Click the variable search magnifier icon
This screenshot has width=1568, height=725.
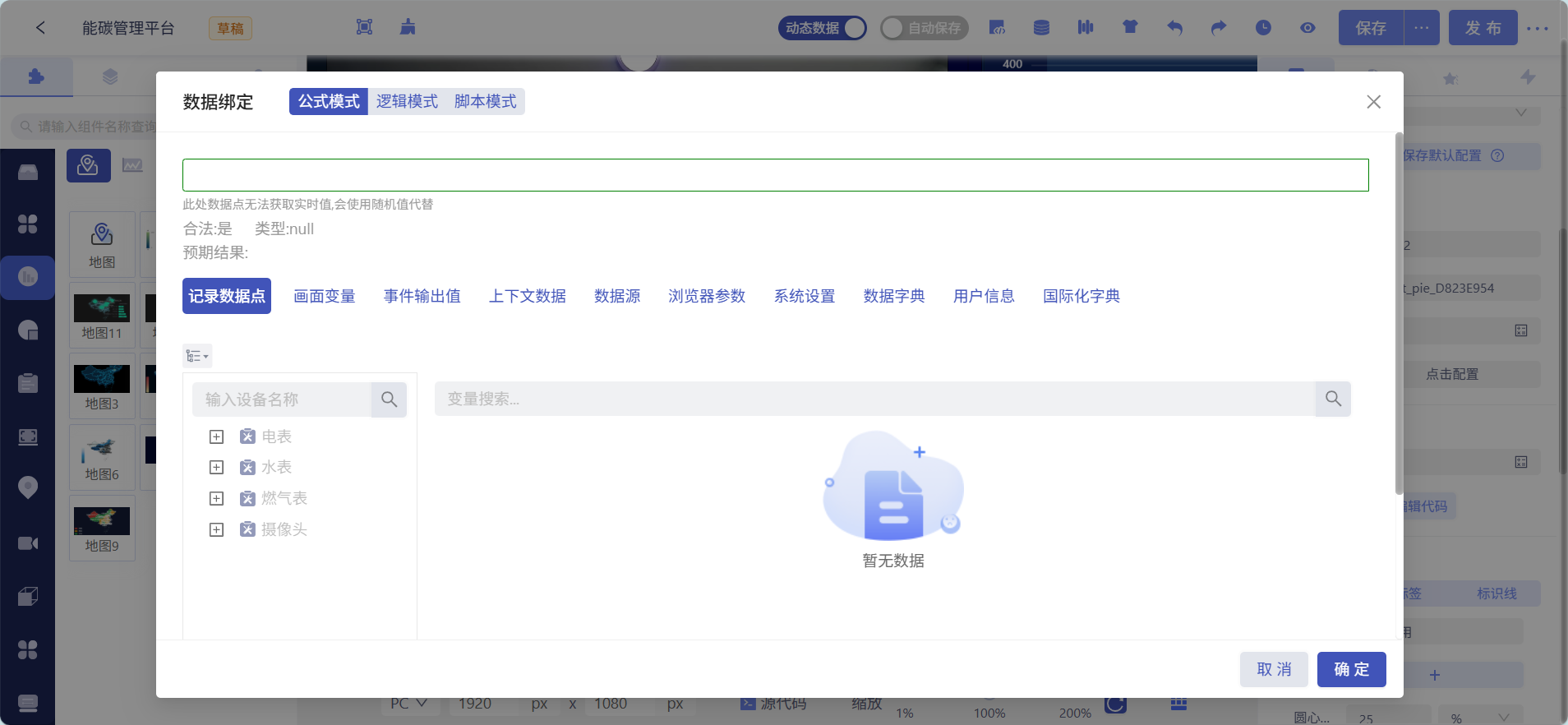(1333, 399)
